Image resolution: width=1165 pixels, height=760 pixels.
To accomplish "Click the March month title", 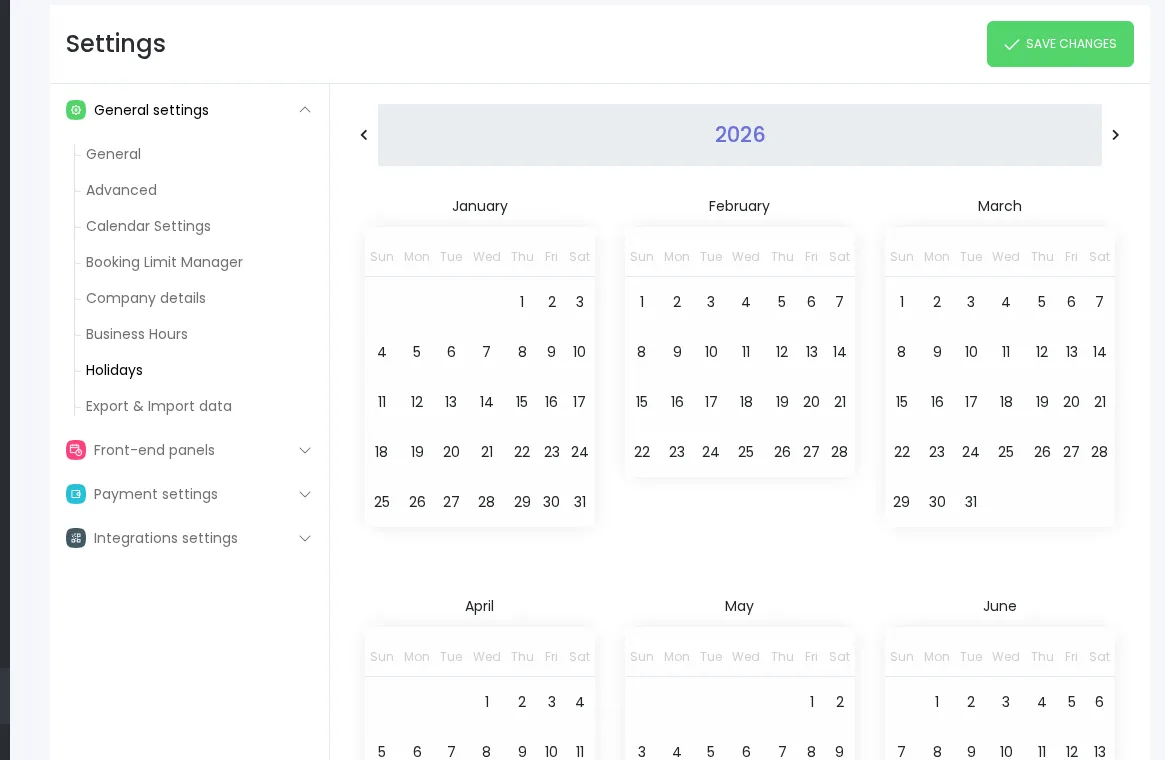I will tap(999, 206).
